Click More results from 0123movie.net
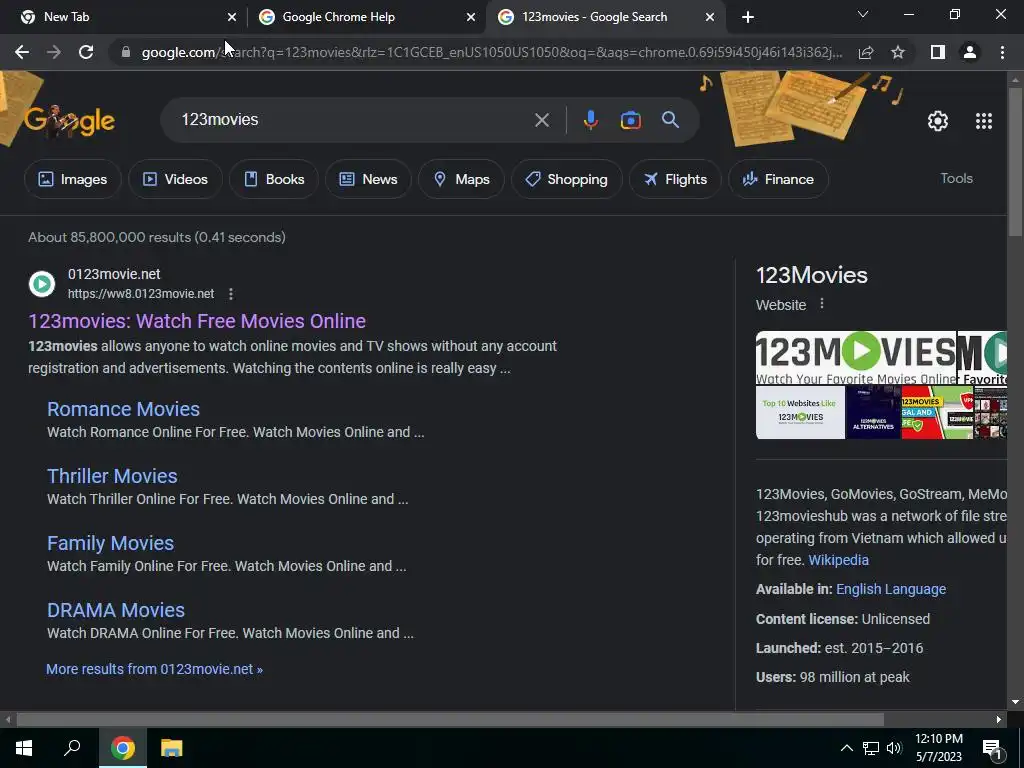This screenshot has width=1024, height=768. [154, 669]
